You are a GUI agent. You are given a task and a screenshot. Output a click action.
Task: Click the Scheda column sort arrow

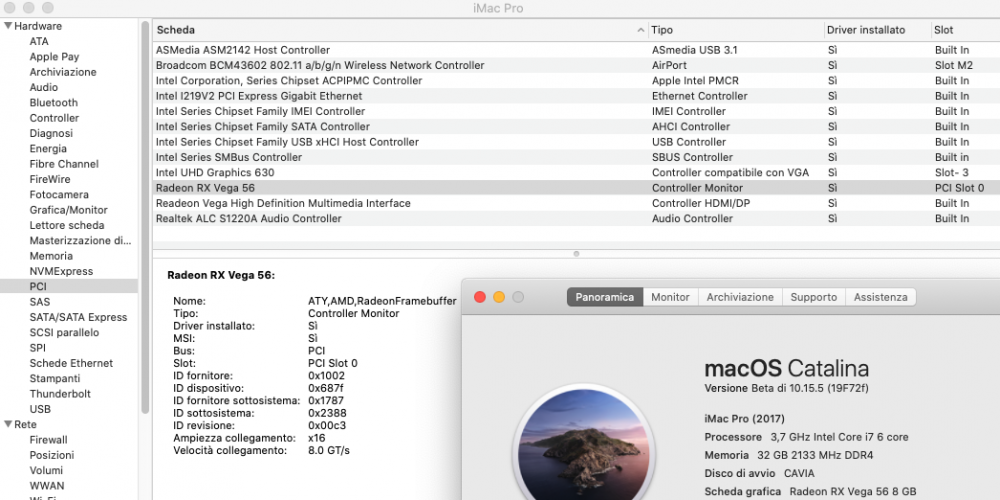tap(640, 30)
